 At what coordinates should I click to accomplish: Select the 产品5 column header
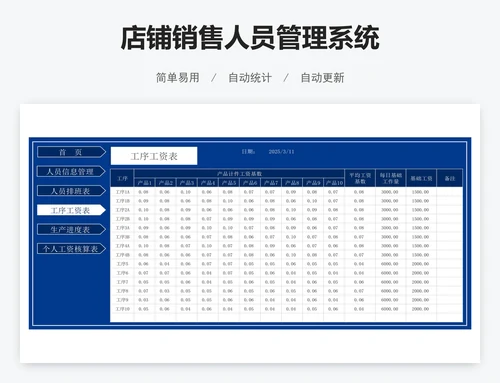[x=229, y=183]
